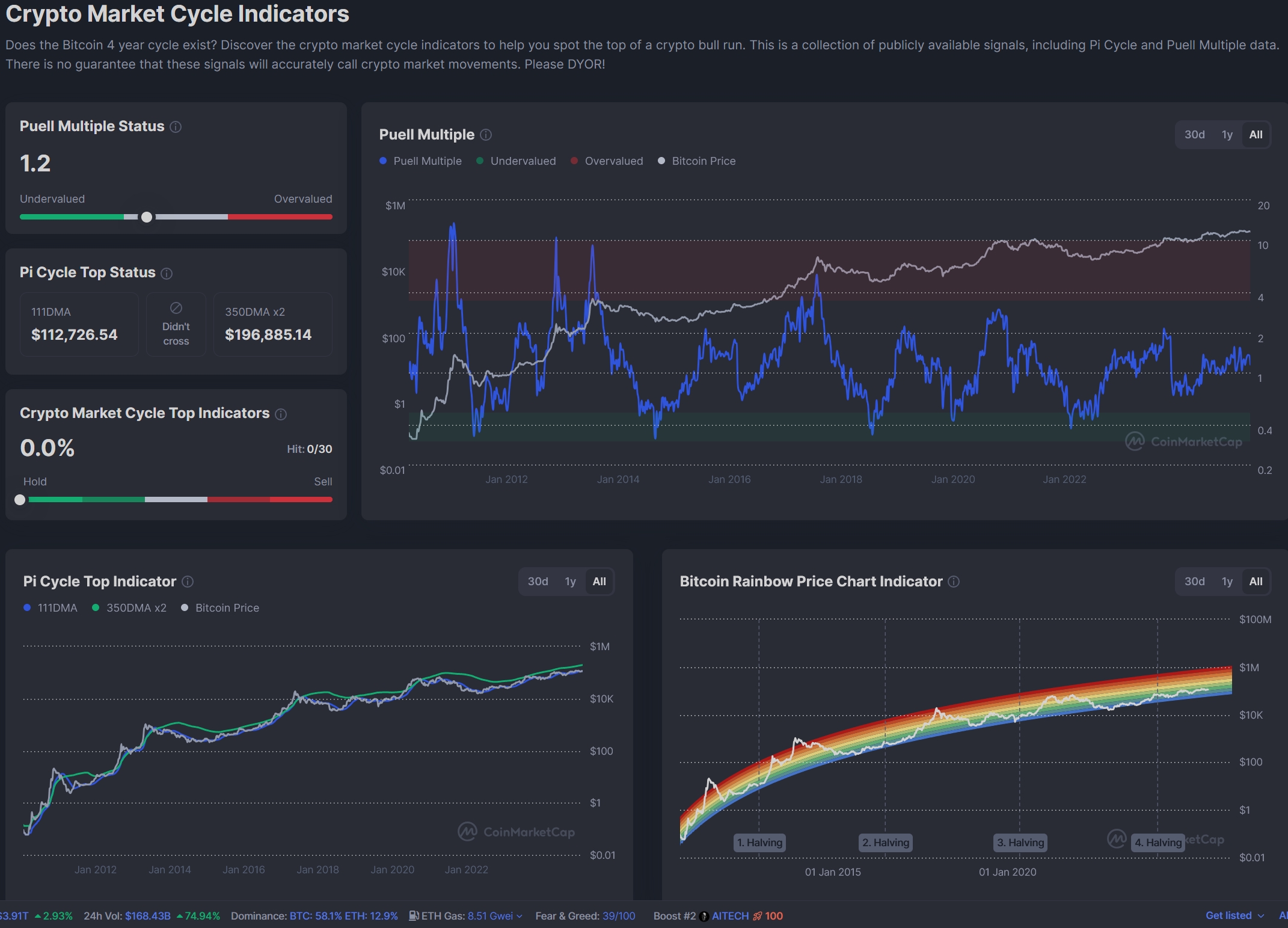The height and width of the screenshot is (928, 1288).
Task: Switch Puell Multiple chart to 30d
Action: coord(1194,135)
